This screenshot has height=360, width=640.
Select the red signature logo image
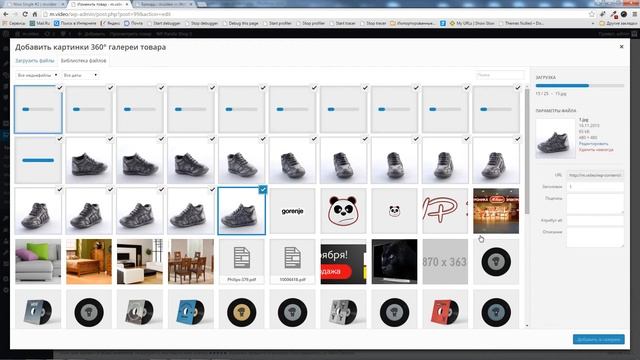point(445,211)
